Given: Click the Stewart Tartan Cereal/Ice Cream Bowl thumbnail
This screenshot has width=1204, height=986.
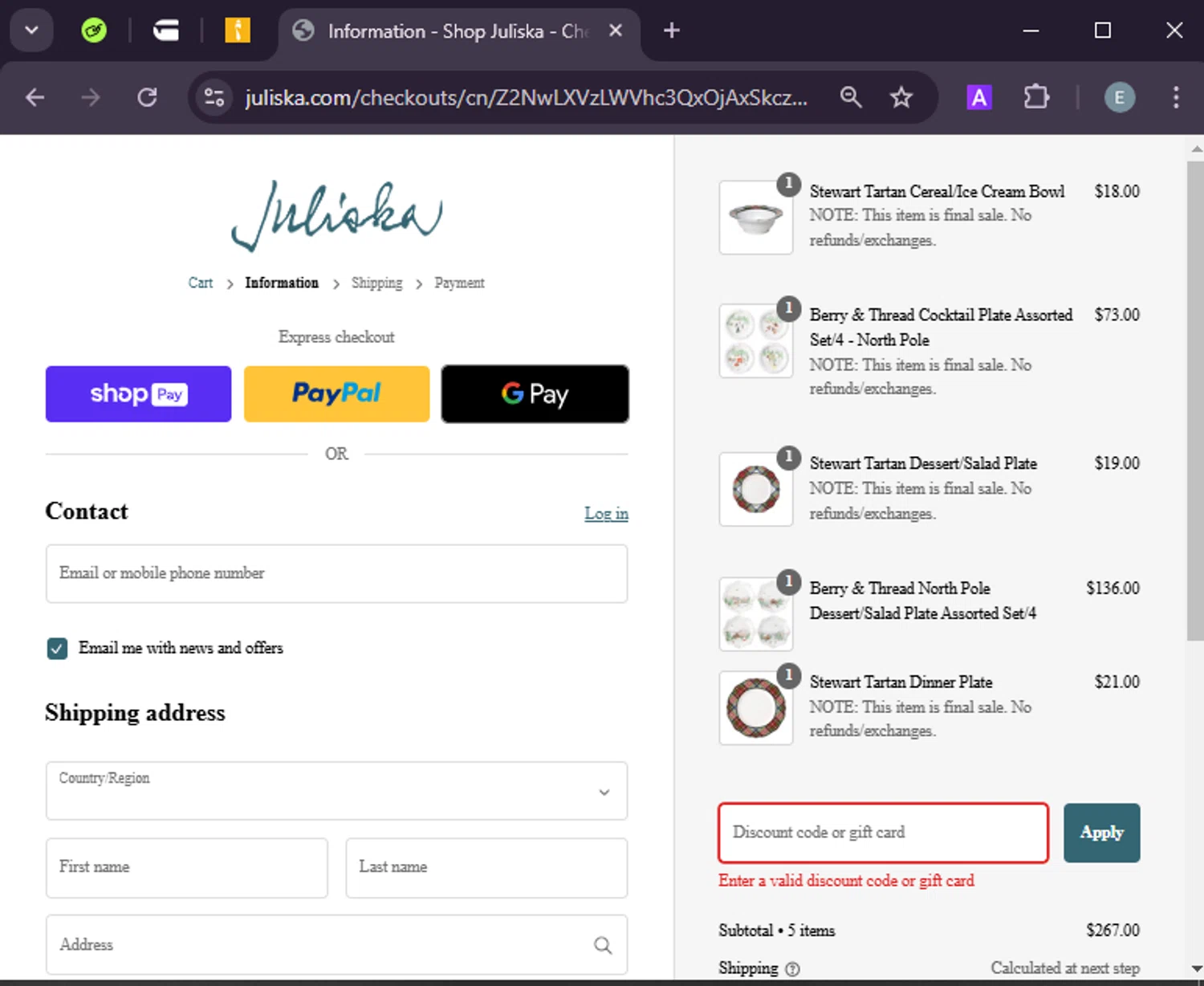Looking at the screenshot, I should point(756,218).
